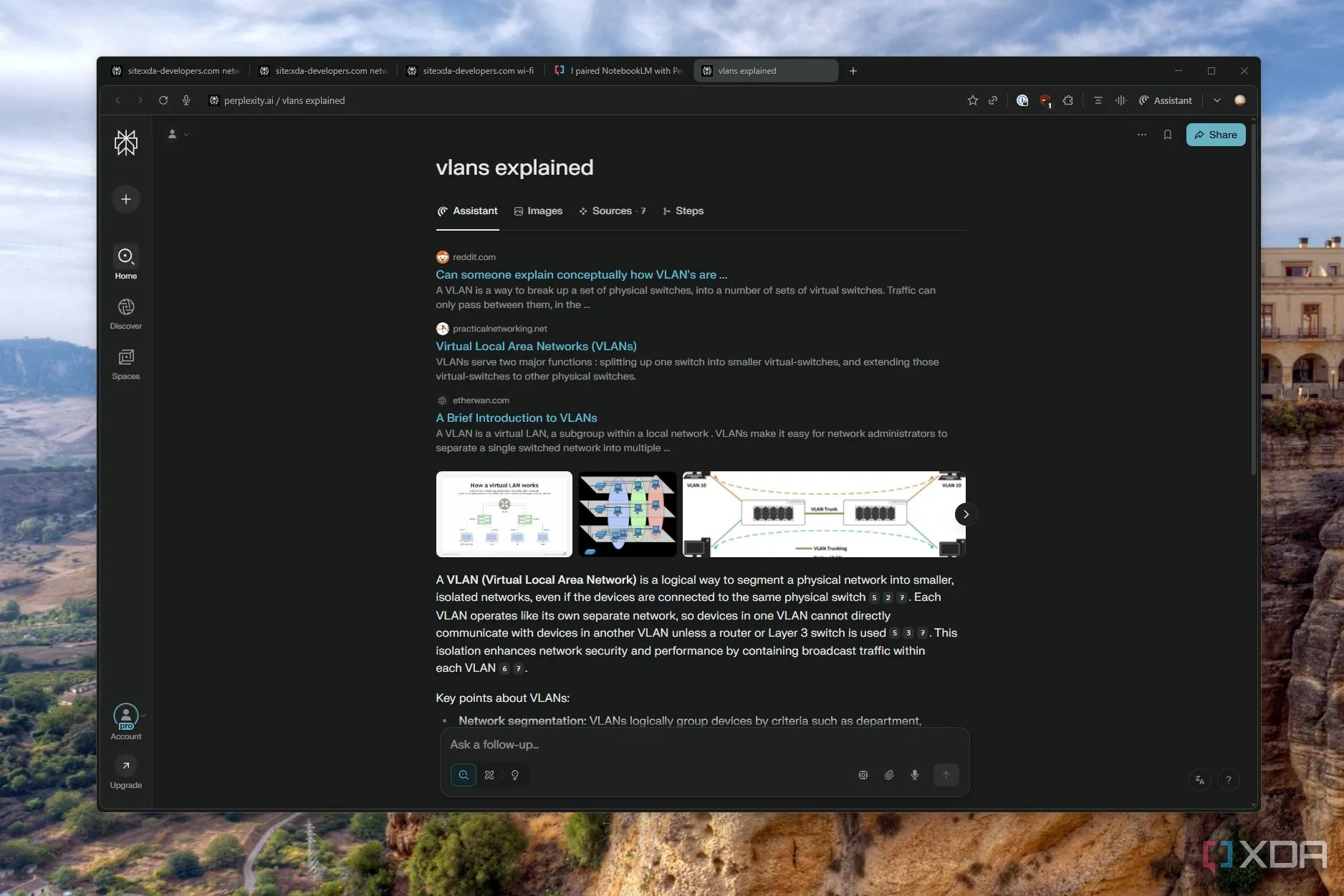The height and width of the screenshot is (896, 1344).
Task: Expand the user privacy dropdown
Action: (178, 134)
